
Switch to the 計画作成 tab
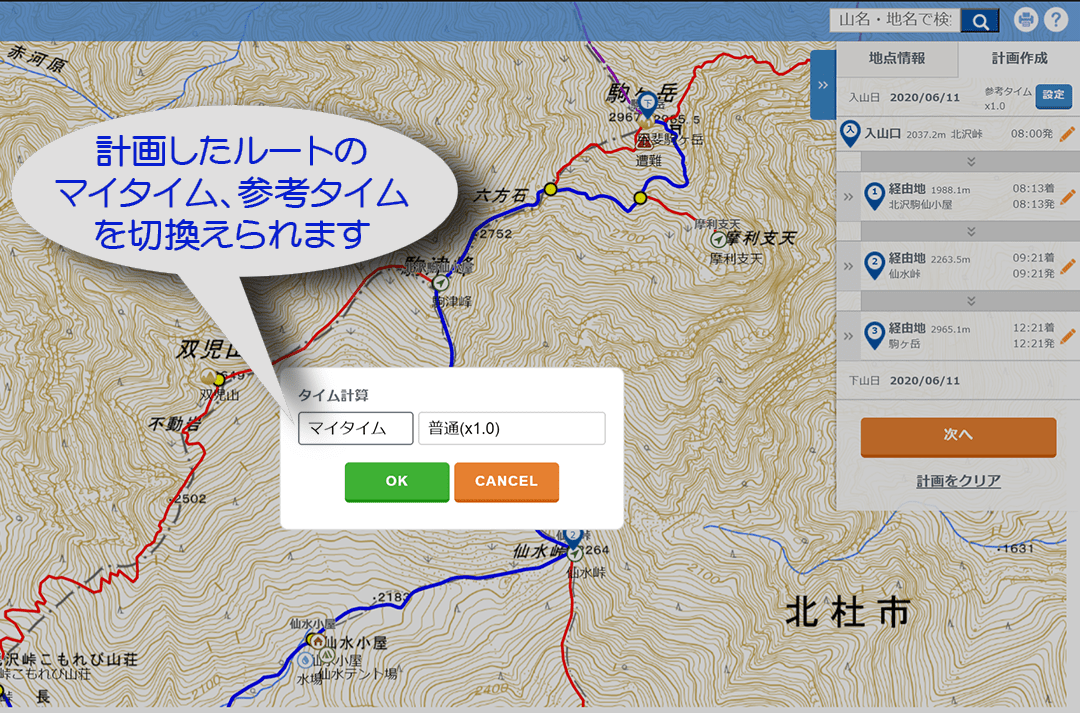pos(1018,59)
